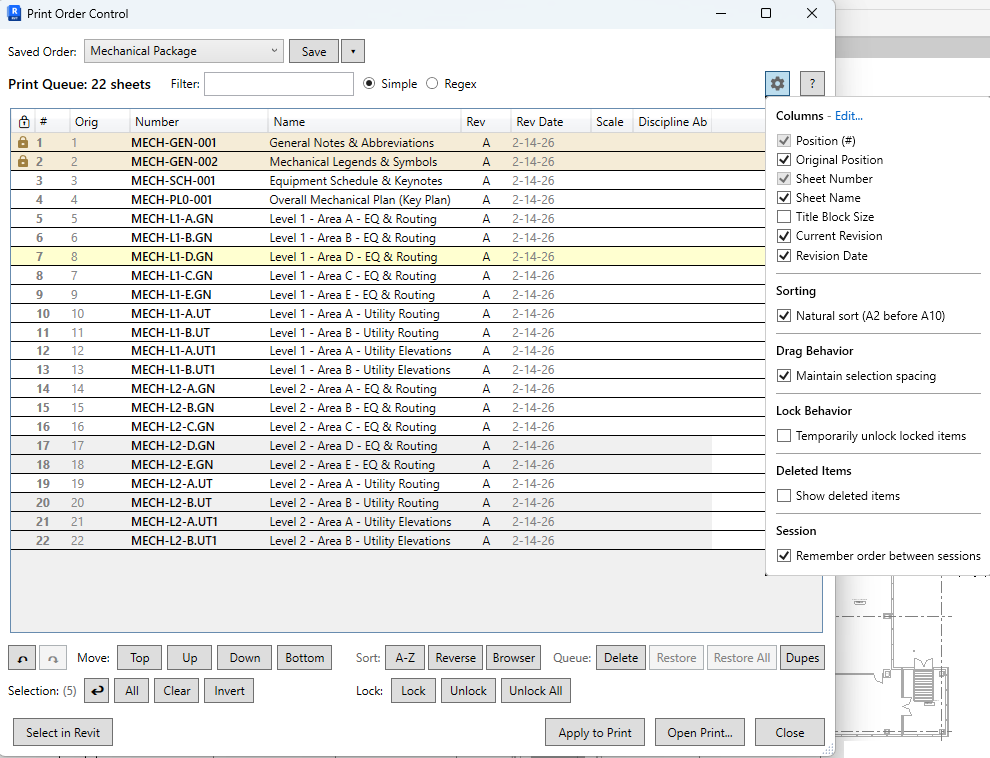Click the lock column header icon
Screen dimensions: 990x758
click(23, 122)
